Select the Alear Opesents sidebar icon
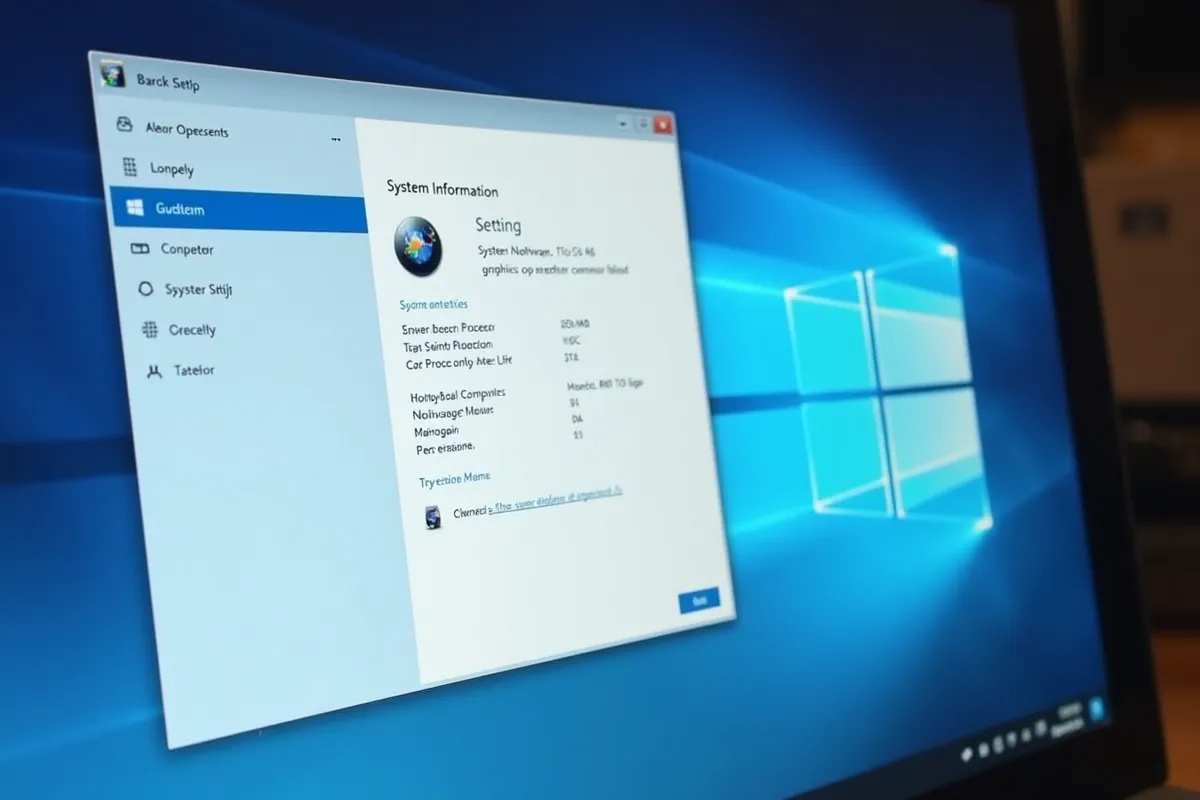1200x800 pixels. [x=125, y=126]
